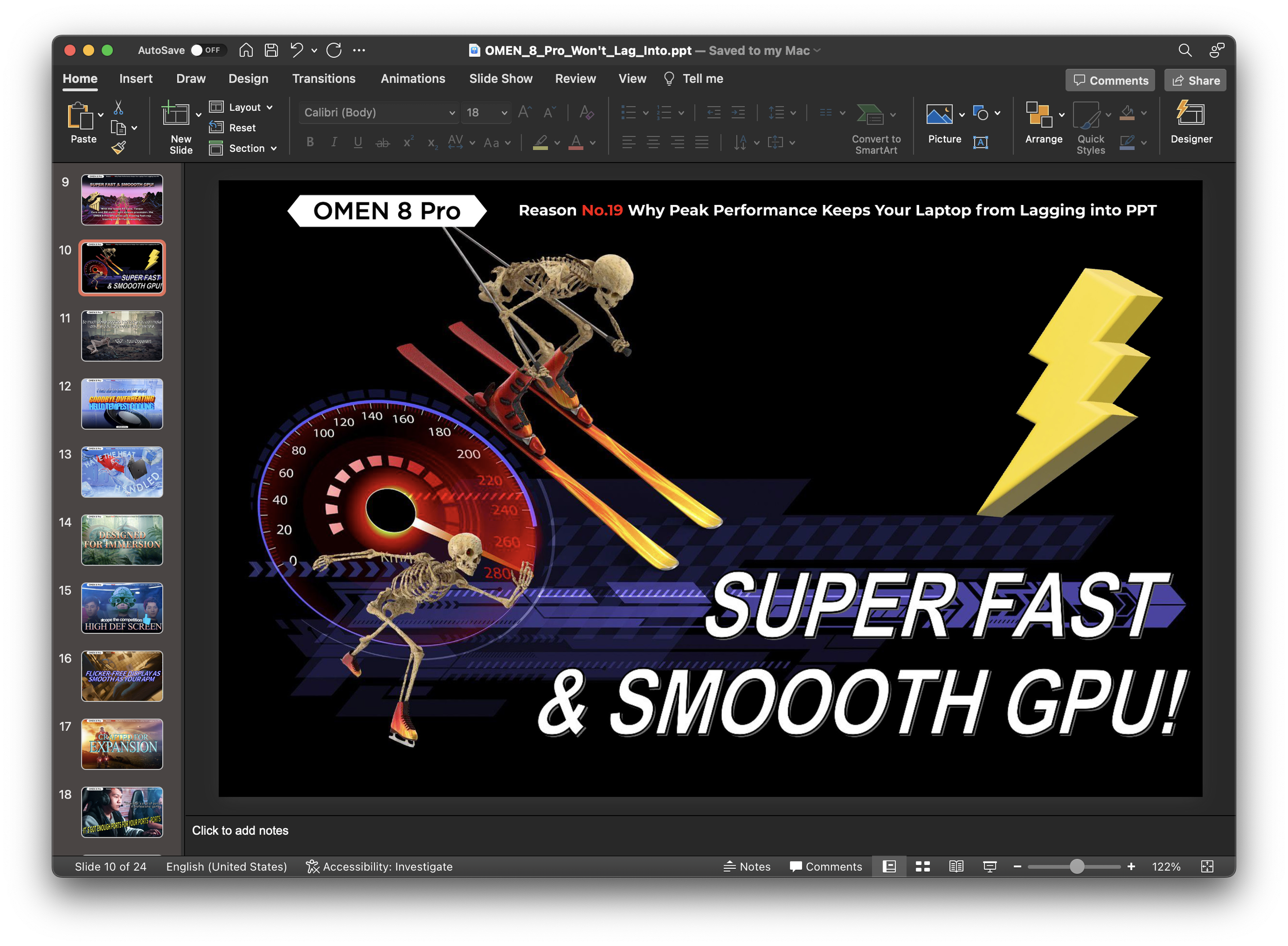
Task: Increase font size
Action: tap(524, 112)
